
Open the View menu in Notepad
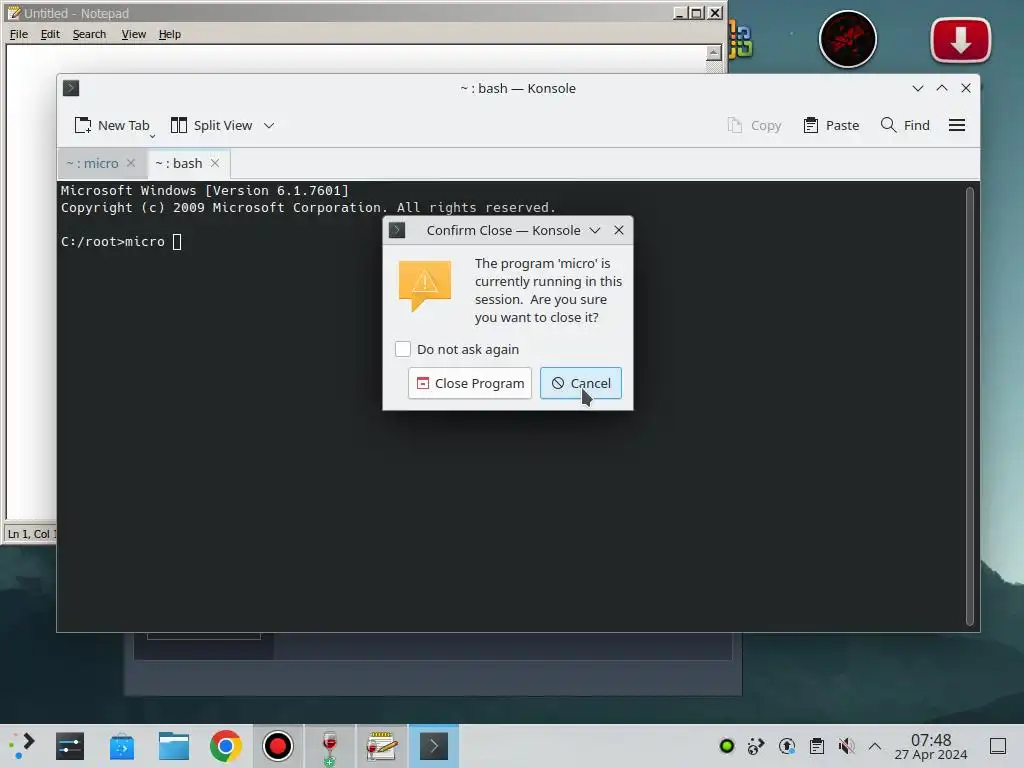(133, 34)
